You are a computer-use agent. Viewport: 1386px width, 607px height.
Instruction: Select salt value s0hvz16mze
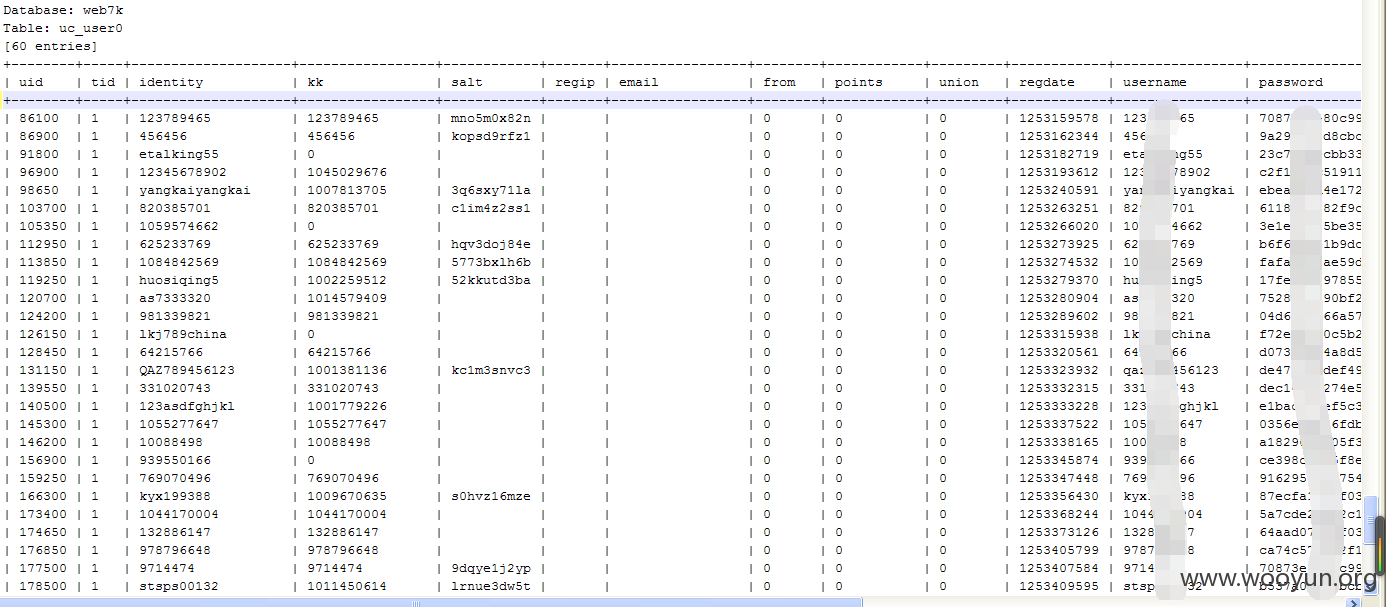tap(491, 496)
